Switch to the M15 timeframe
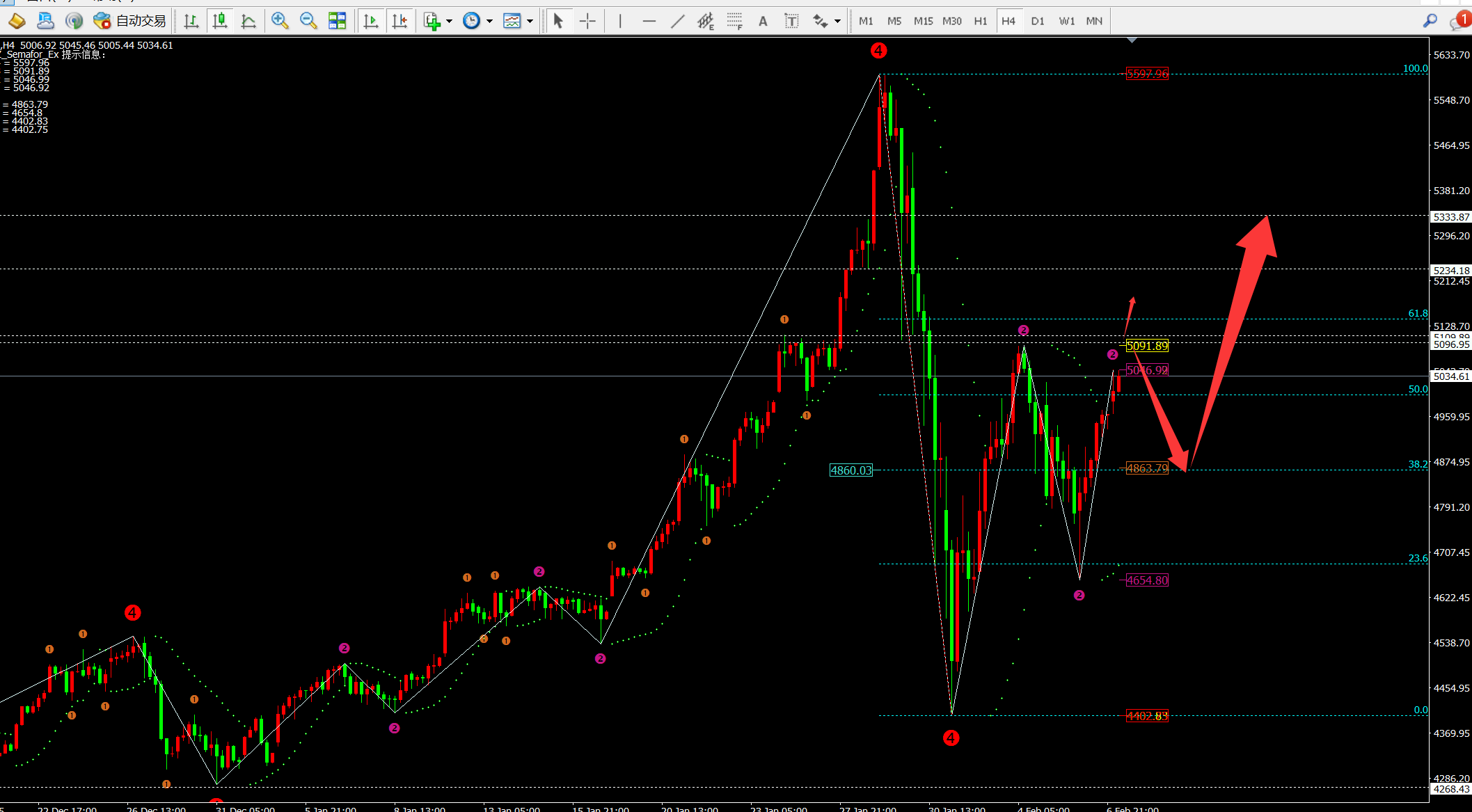The width and height of the screenshot is (1472, 812). (x=923, y=21)
